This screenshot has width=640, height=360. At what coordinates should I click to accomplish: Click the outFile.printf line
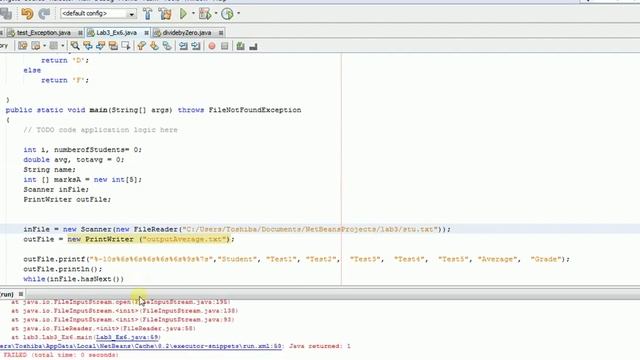pos(296,259)
